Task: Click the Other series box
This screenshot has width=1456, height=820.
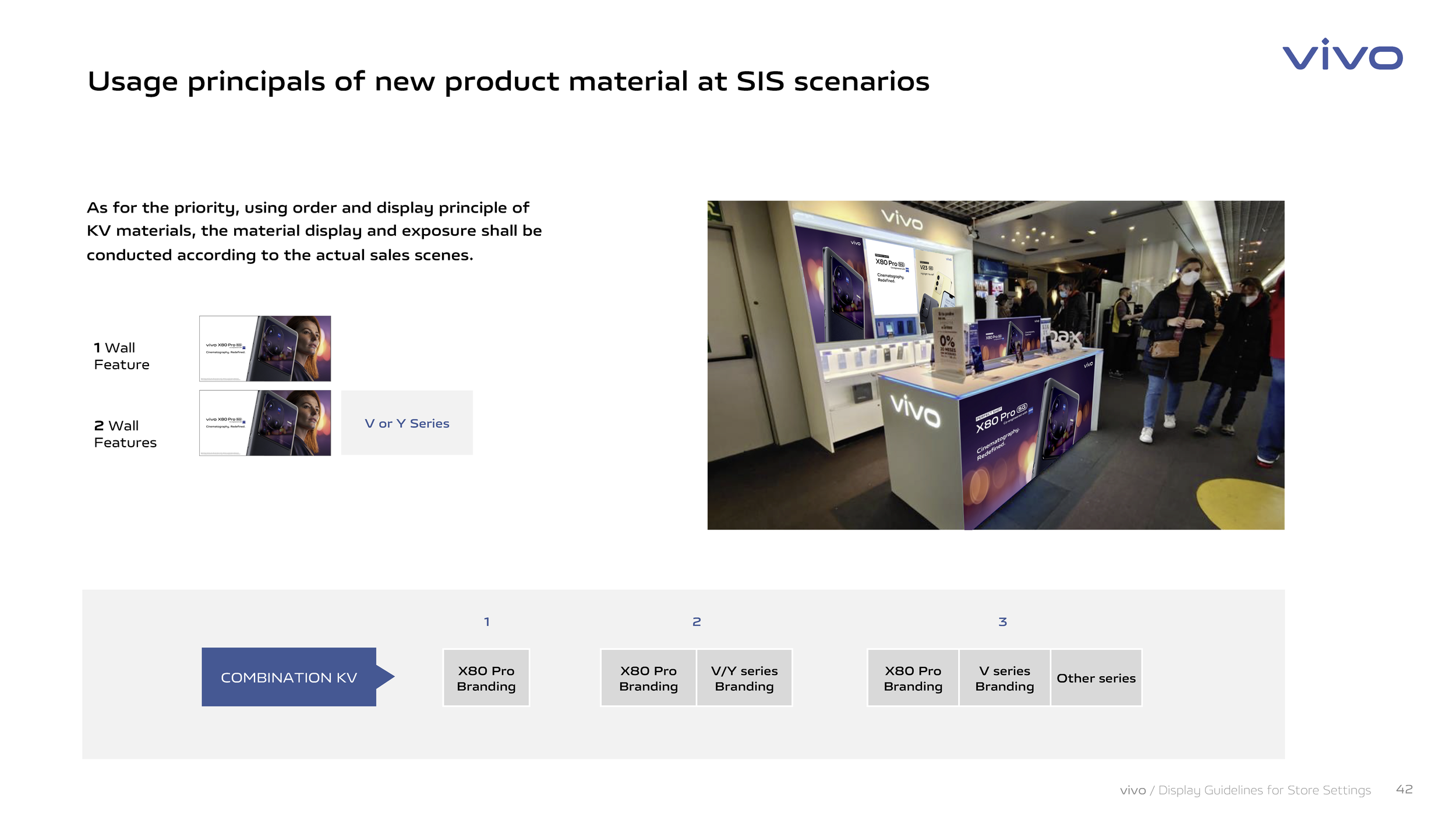Action: click(x=1095, y=678)
